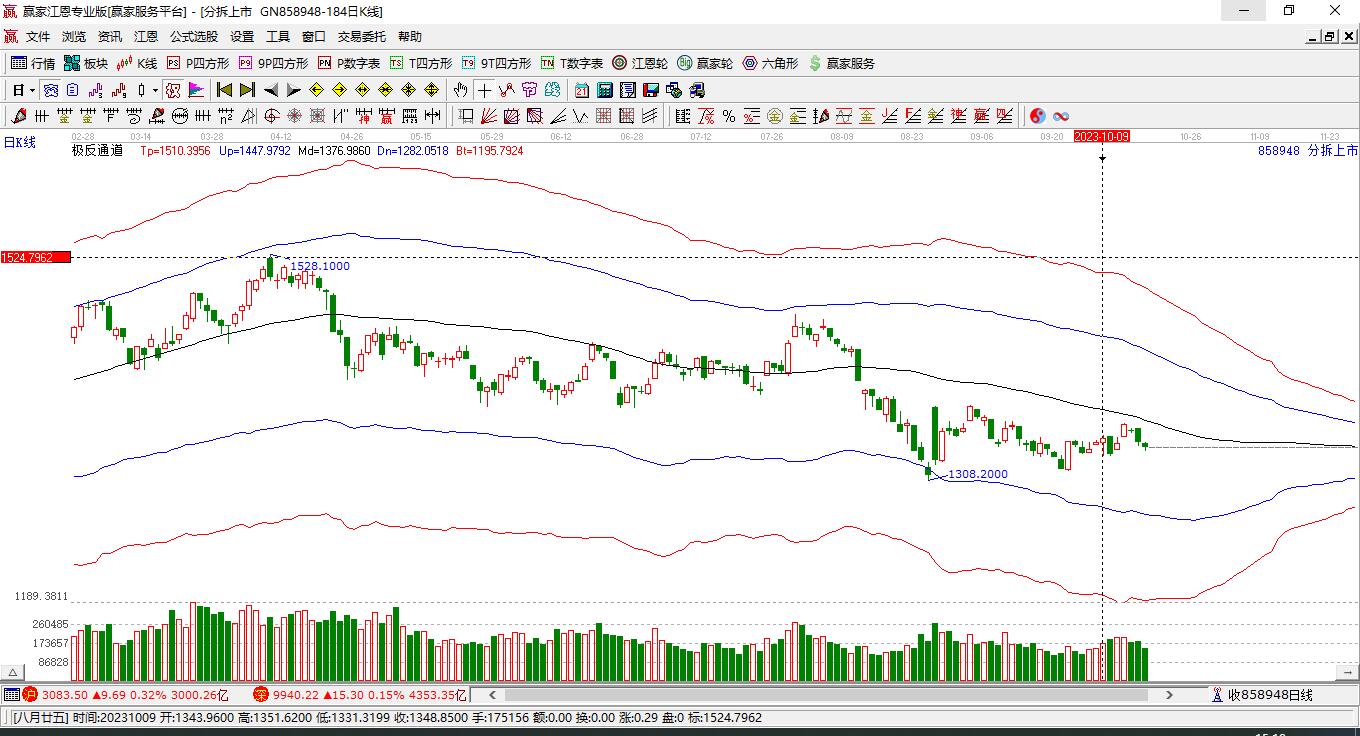Screen dimensions: 1360x736
Task: Step chart right with black arrow
Action: click(x=294, y=90)
